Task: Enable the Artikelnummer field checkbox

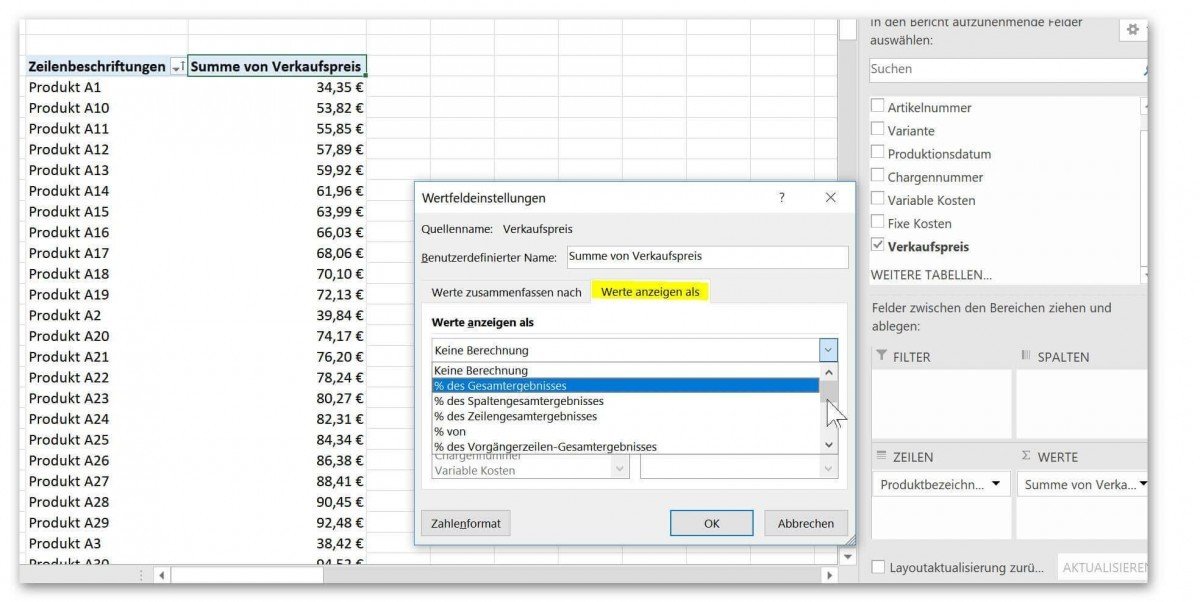Action: (x=878, y=104)
